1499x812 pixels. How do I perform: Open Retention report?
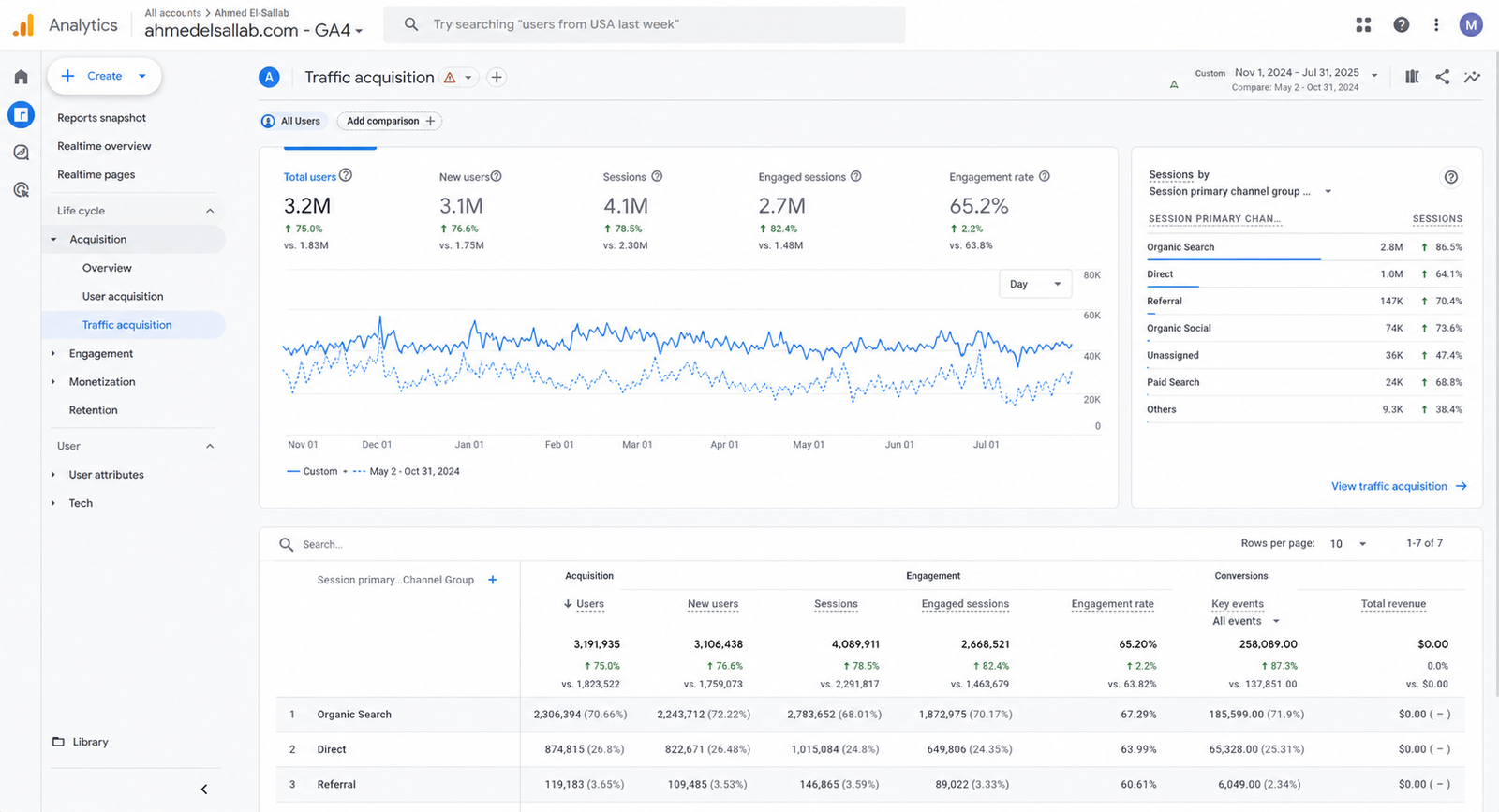pyautogui.click(x=93, y=410)
